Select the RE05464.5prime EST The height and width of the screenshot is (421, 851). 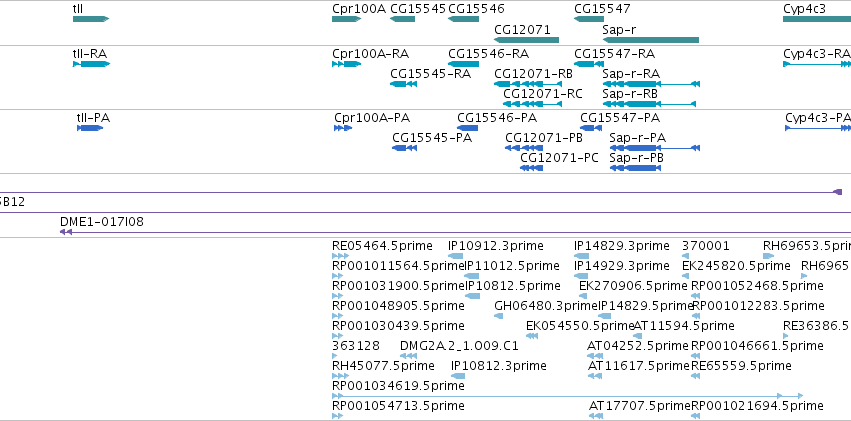point(340,256)
